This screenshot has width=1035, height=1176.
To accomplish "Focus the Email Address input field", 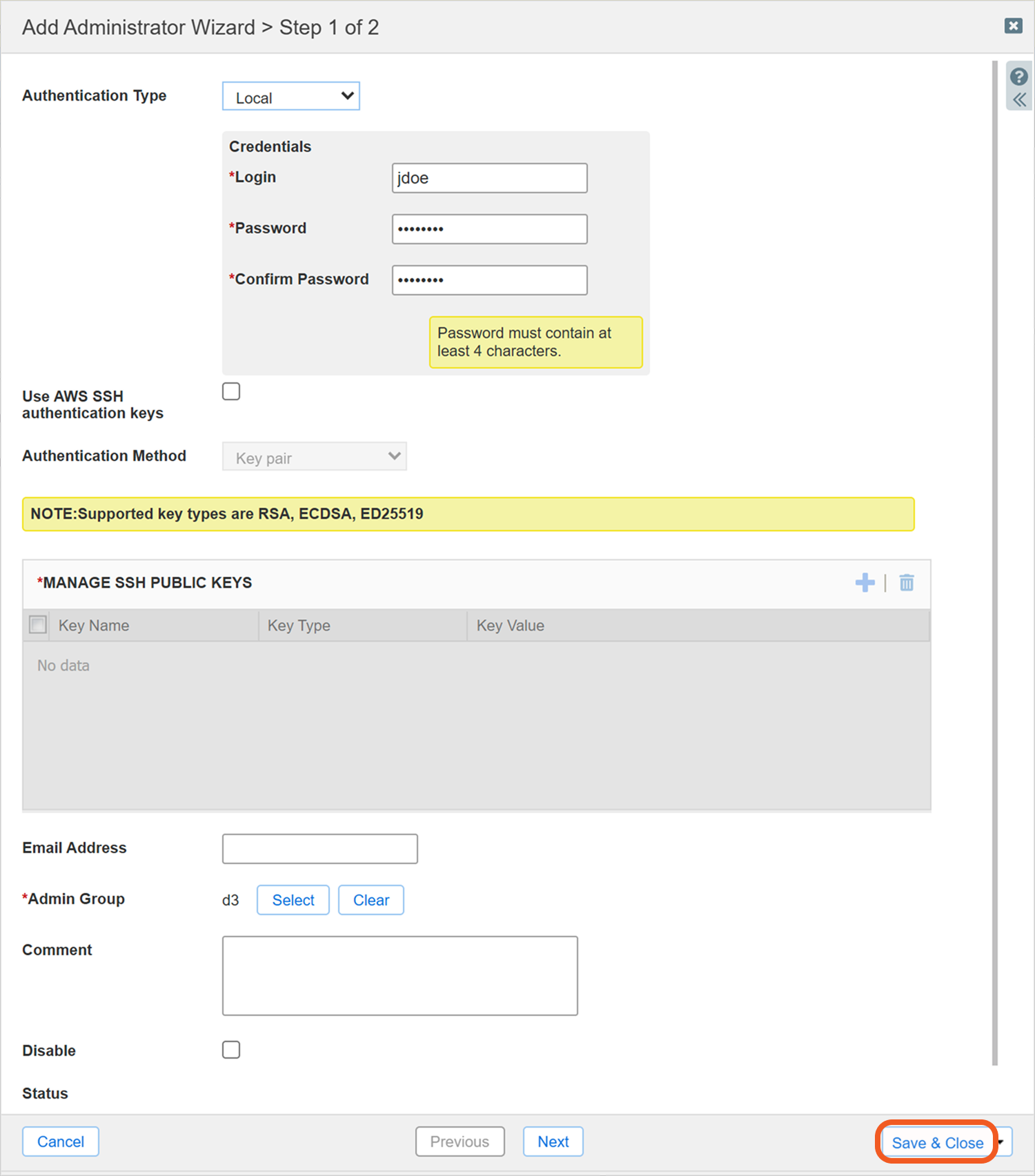I will (319, 849).
